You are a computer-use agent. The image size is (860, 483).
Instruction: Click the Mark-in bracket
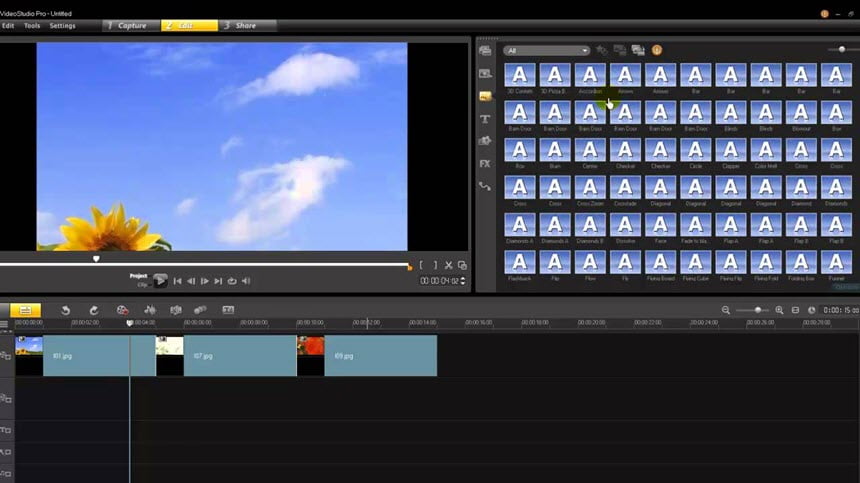click(421, 265)
